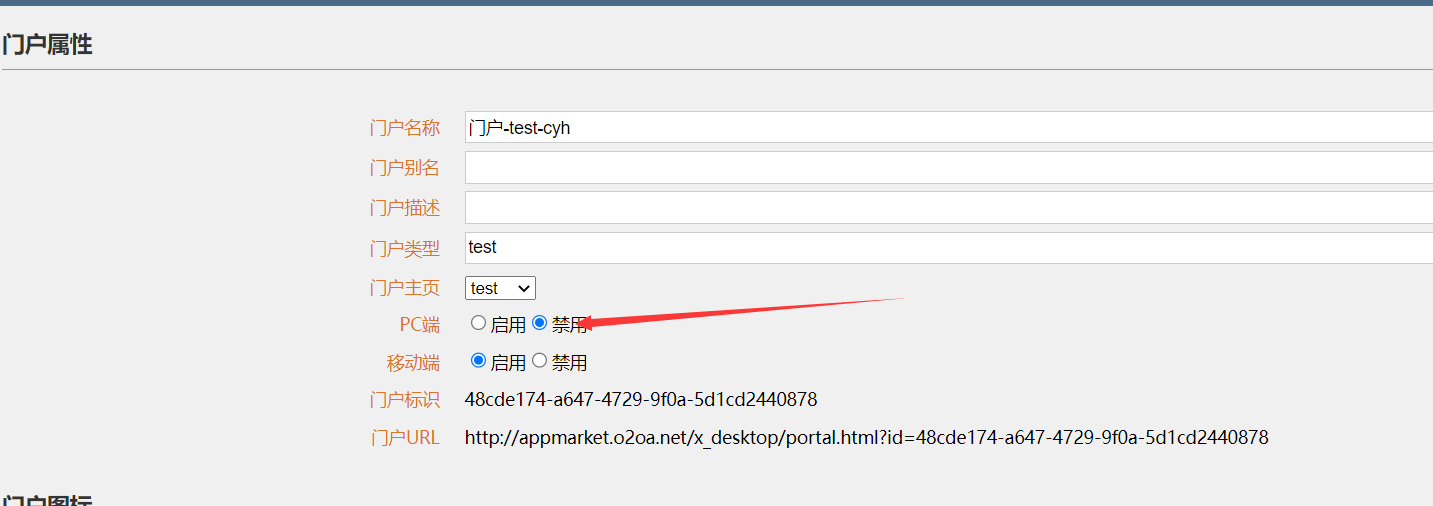Click the 门户标识 ID value text
Screen dimensions: 1433x506
641,400
